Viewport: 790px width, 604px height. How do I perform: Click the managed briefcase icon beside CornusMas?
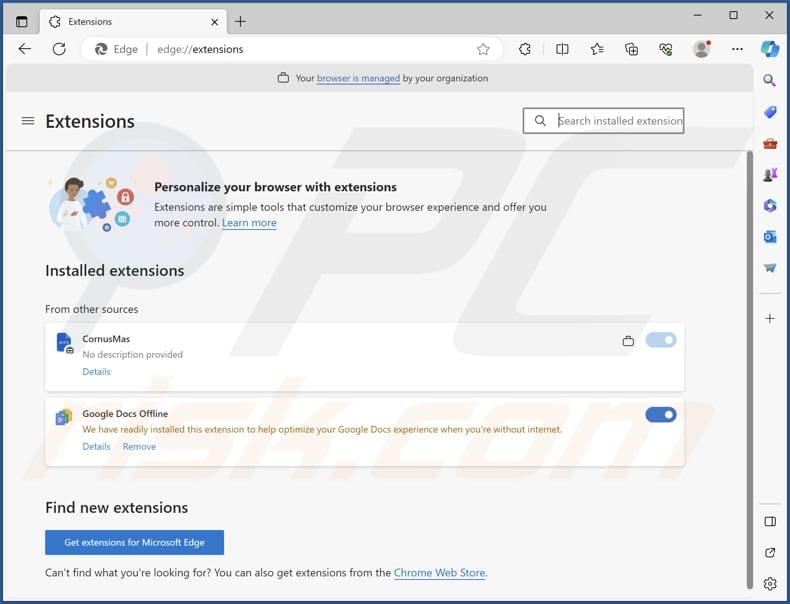pyautogui.click(x=628, y=341)
